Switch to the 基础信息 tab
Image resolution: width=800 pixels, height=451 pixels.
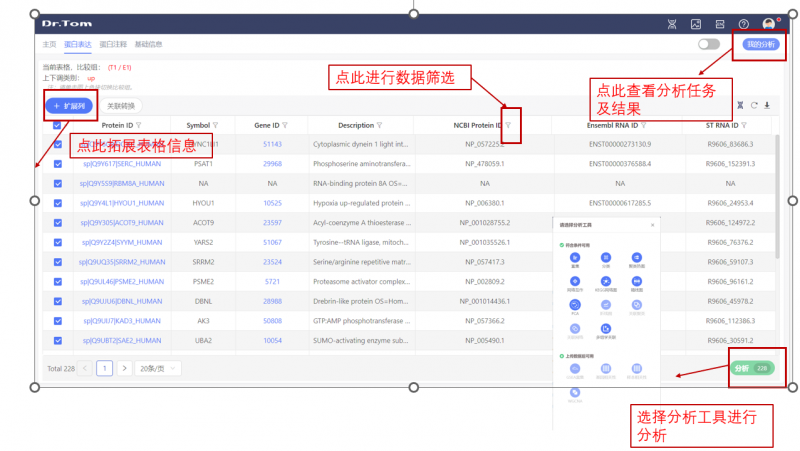point(148,44)
